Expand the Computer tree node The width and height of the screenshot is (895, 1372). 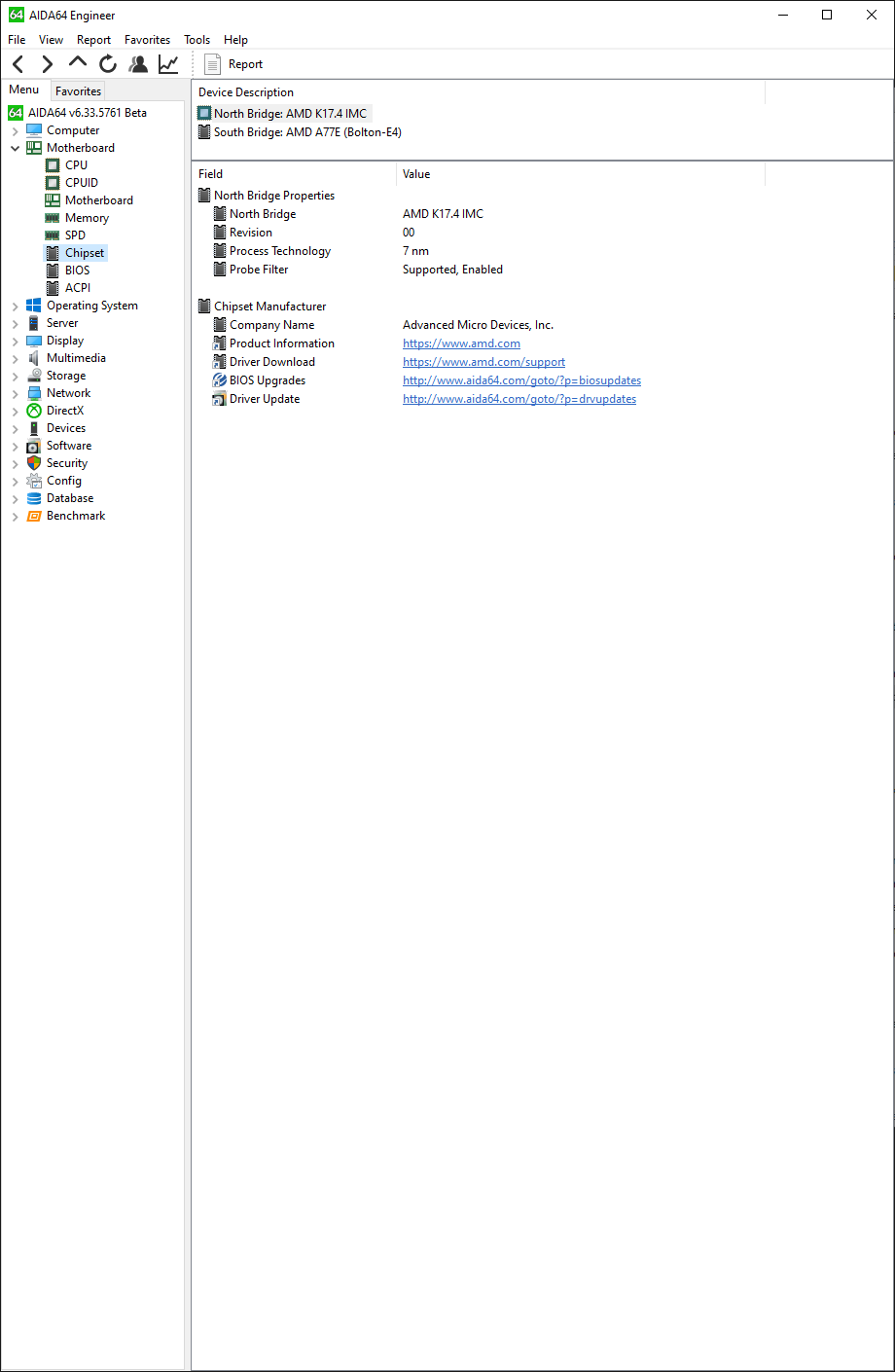[x=15, y=130]
